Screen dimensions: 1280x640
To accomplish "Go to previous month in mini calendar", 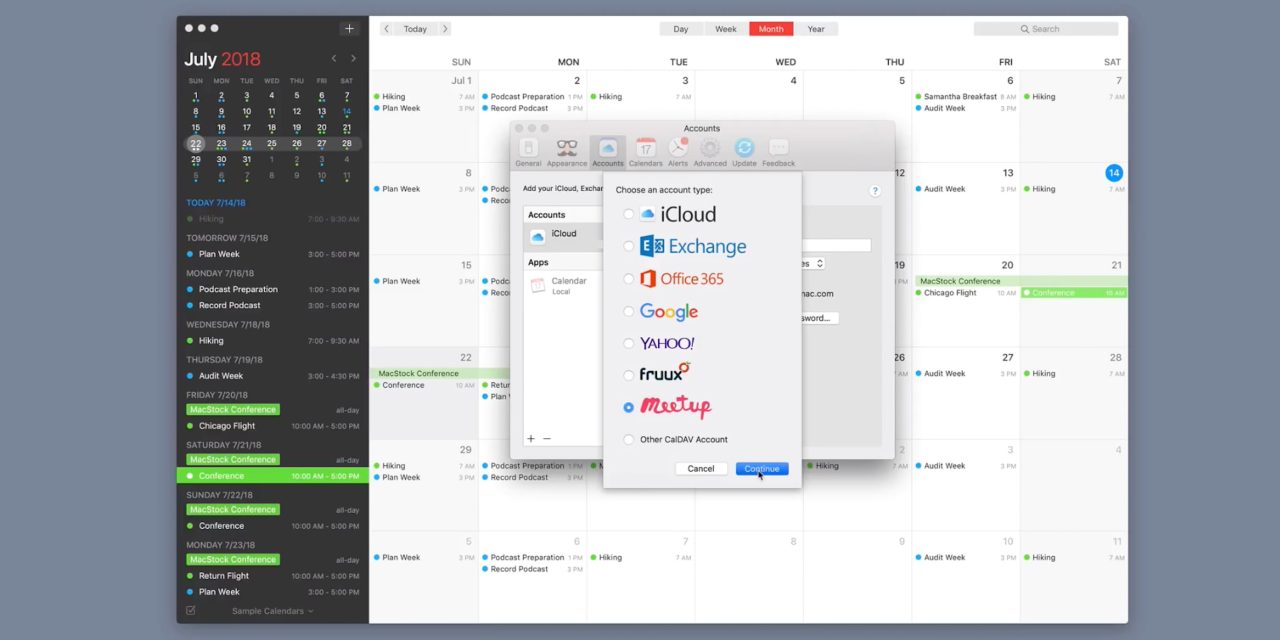I will [x=334, y=59].
